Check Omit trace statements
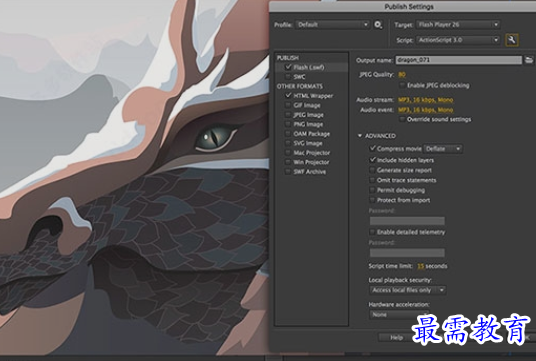536x361 pixels. [x=373, y=180]
